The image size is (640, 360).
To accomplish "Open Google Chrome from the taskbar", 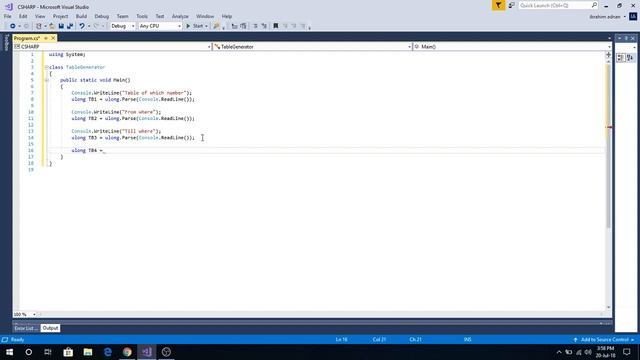I will (127, 352).
